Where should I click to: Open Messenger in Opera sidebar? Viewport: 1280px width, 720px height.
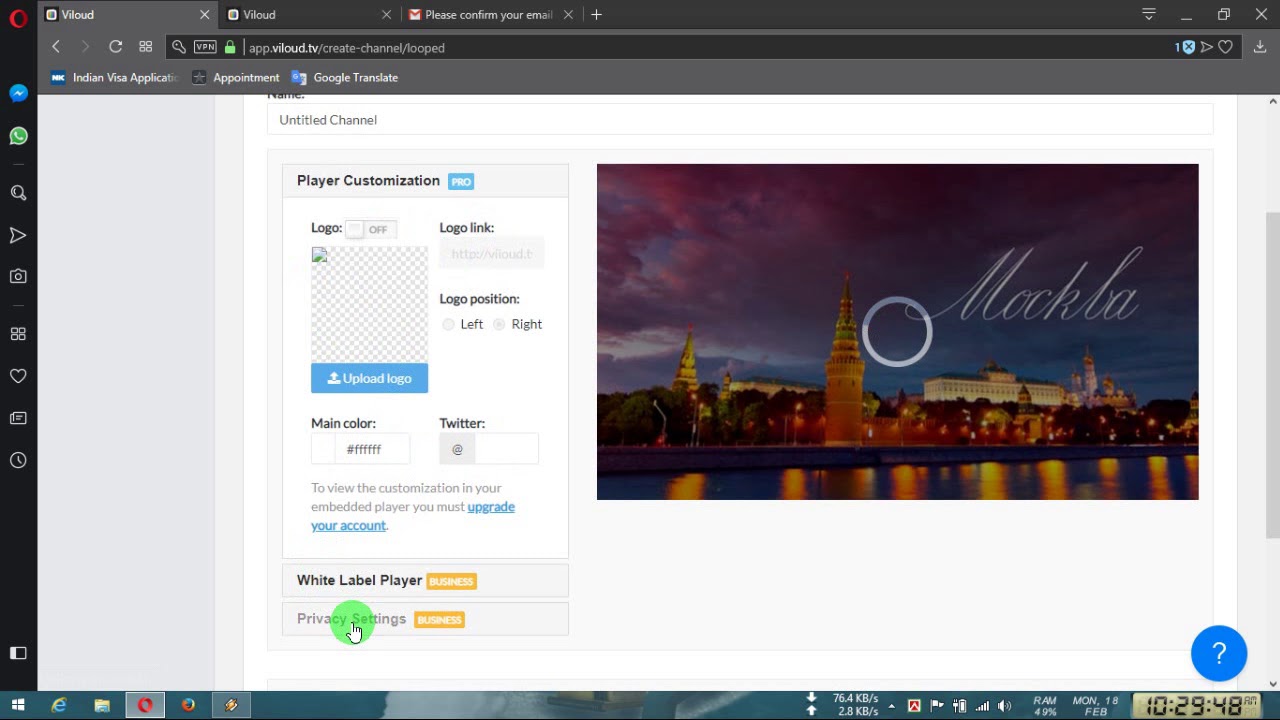click(18, 93)
